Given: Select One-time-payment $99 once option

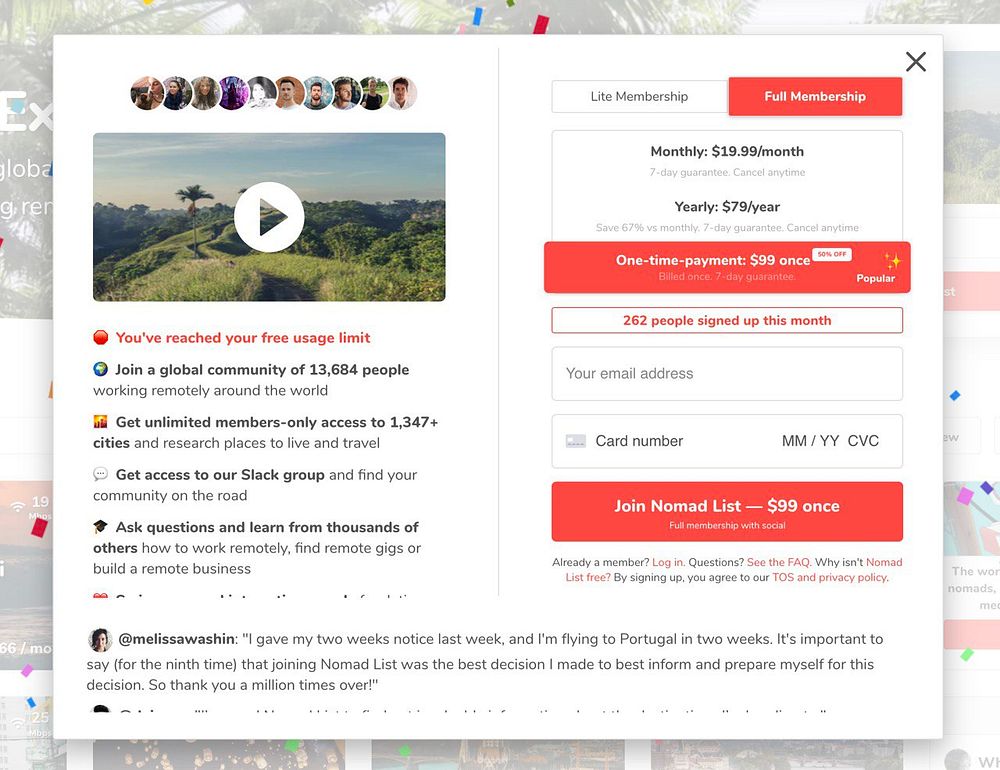Looking at the screenshot, I should pos(727,267).
